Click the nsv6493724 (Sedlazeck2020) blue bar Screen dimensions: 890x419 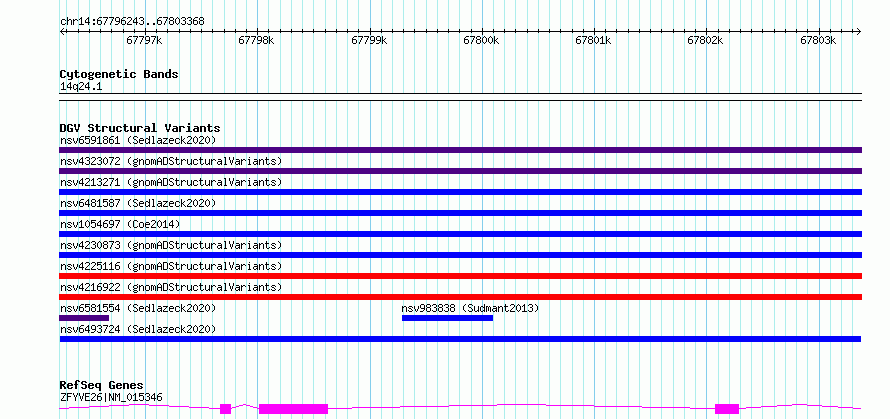460,339
